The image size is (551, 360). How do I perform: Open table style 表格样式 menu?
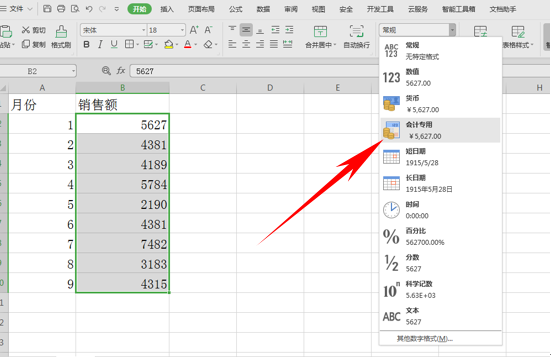[518, 37]
